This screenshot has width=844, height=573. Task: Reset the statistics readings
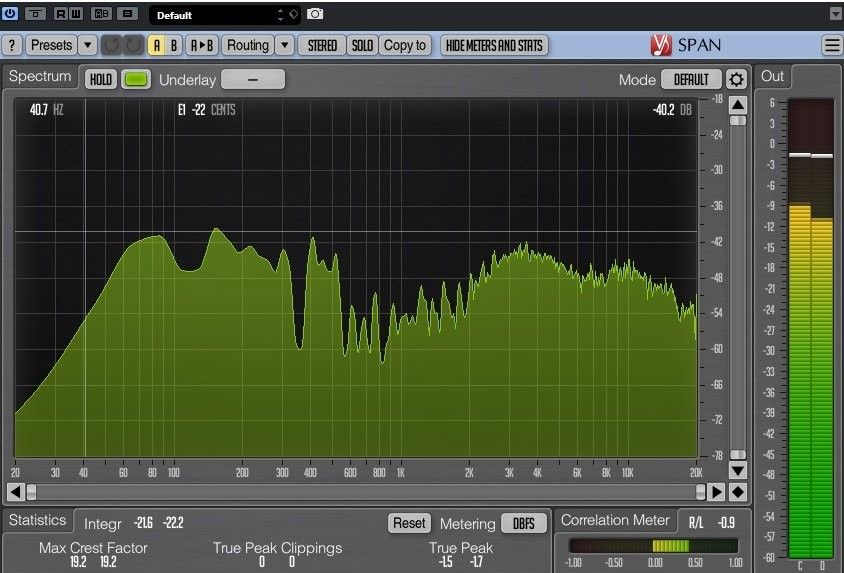pyautogui.click(x=408, y=523)
